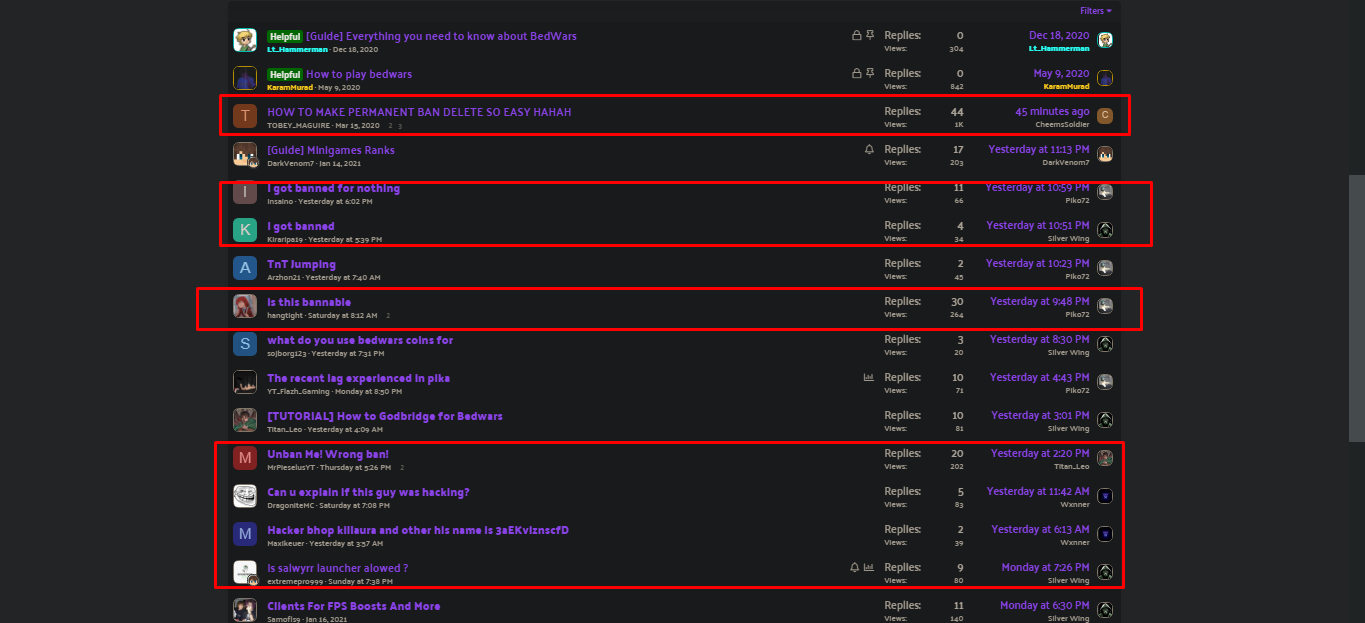Open sojborg123's "S" avatar profile

(245, 344)
